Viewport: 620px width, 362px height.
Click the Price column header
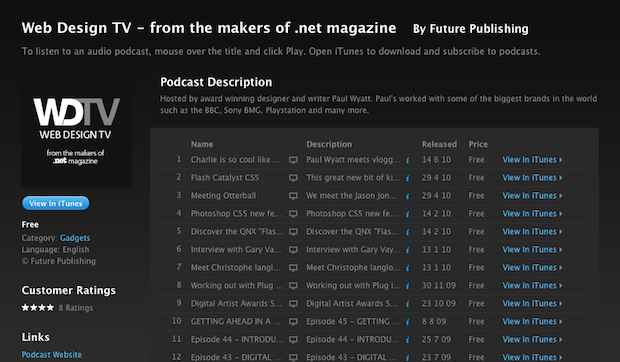(x=478, y=144)
